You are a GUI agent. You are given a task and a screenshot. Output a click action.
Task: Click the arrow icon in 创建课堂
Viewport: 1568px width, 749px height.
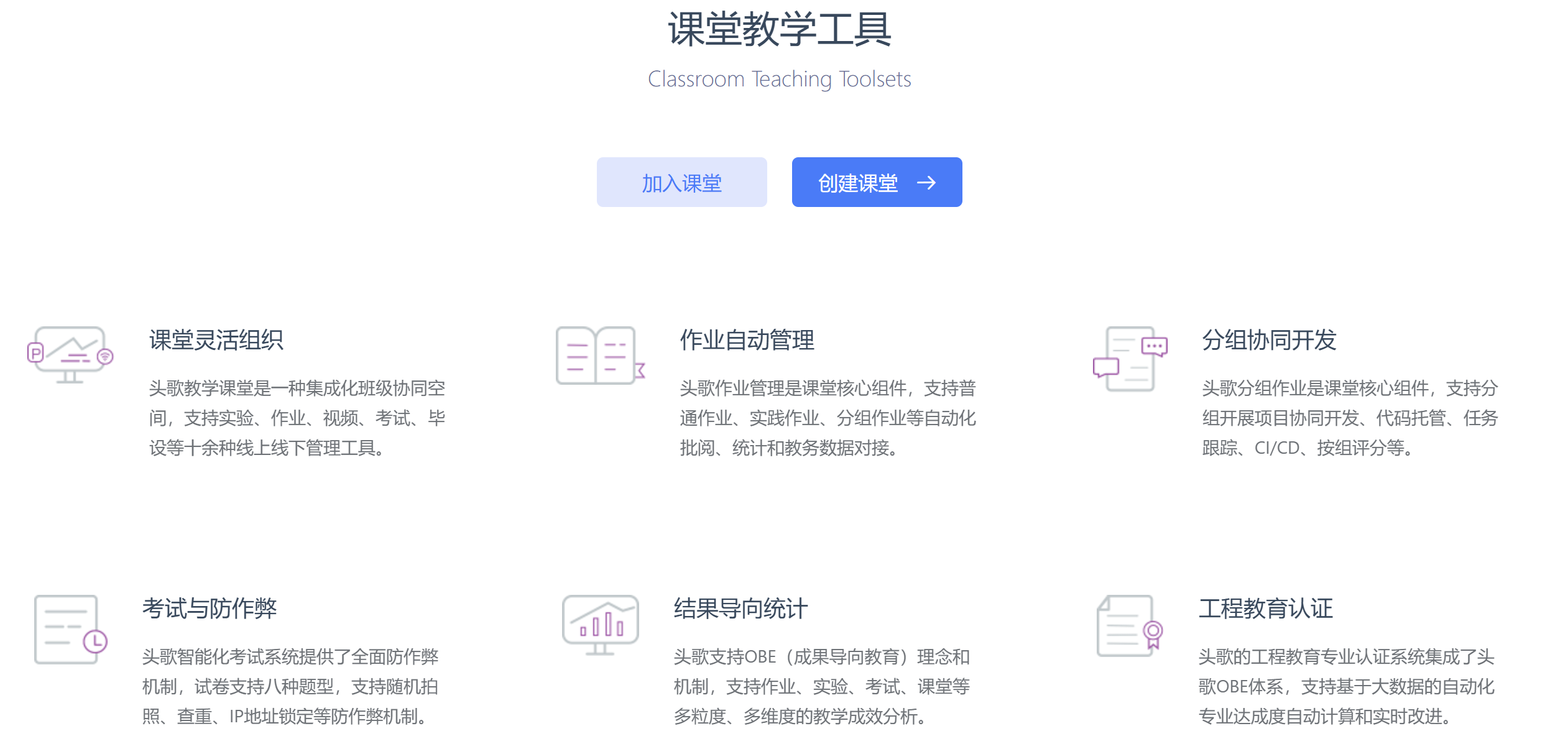(x=926, y=183)
